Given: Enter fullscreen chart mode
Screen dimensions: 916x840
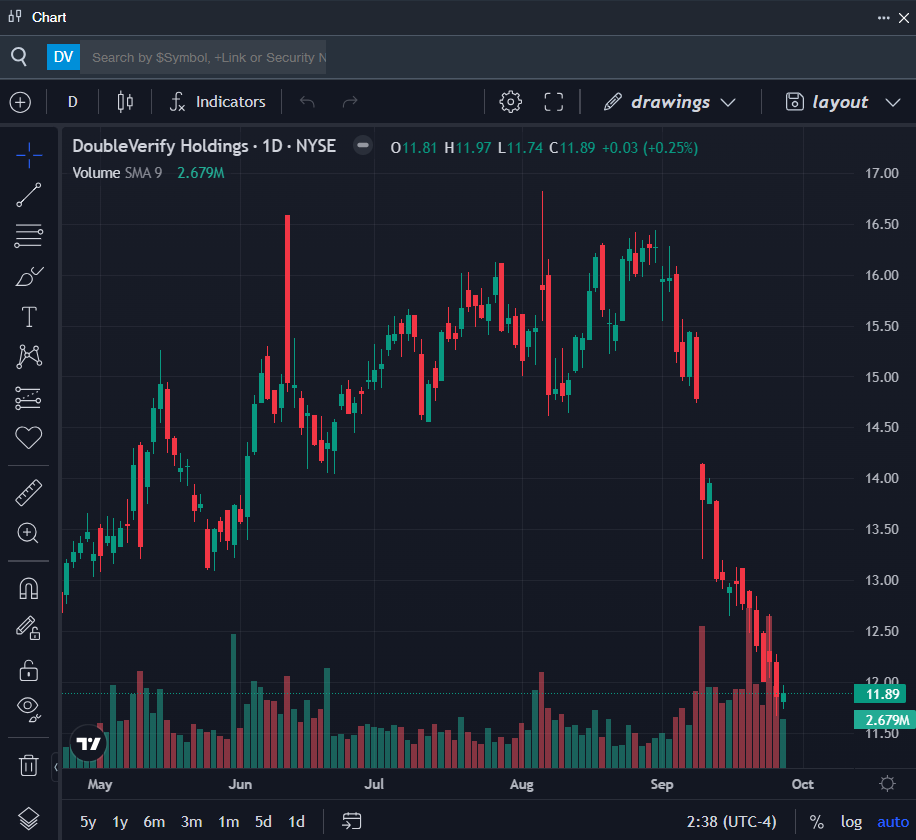Looking at the screenshot, I should point(554,102).
